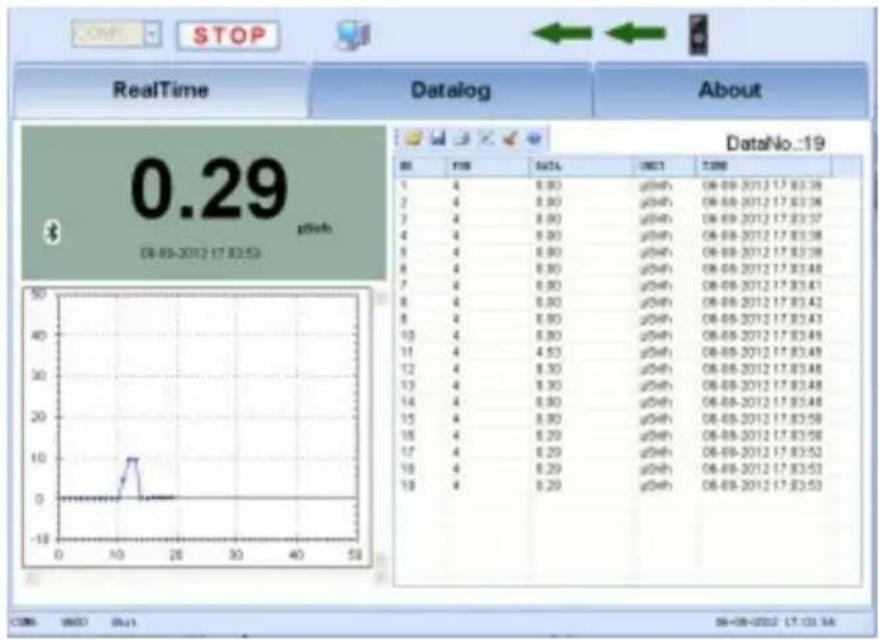Click the computer icon beside STOP
The image size is (879, 640).
353,36
